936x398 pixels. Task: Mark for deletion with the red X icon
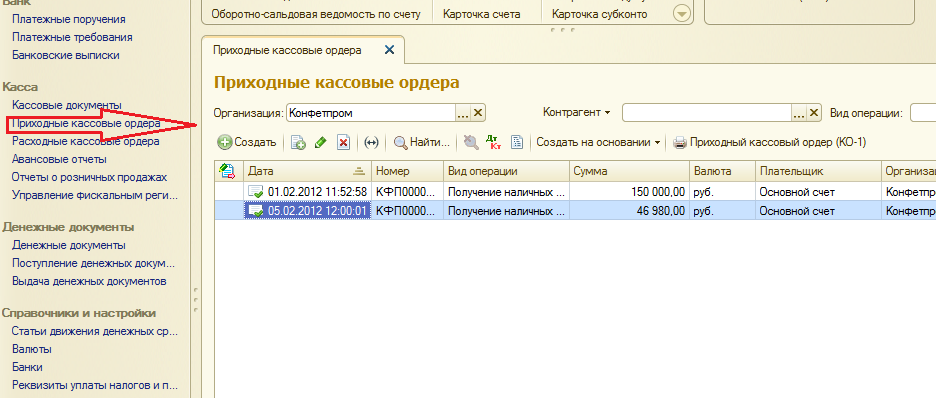(x=343, y=143)
